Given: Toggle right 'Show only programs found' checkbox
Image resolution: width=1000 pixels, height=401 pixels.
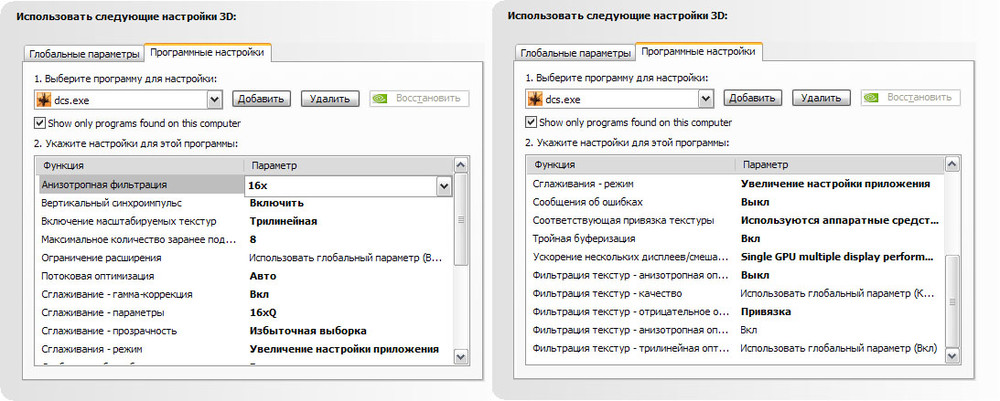Looking at the screenshot, I should 531,122.
